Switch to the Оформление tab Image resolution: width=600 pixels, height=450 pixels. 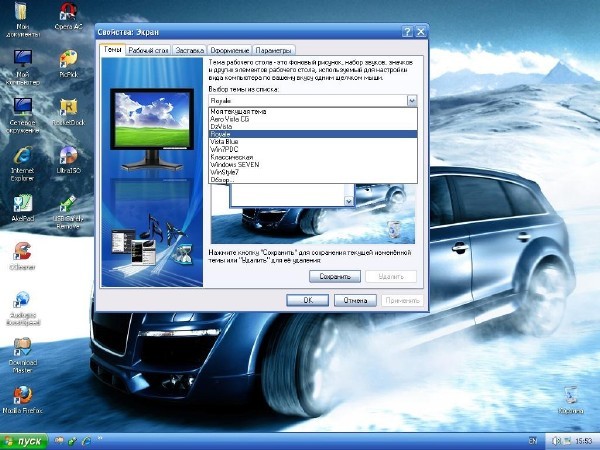click(x=230, y=50)
